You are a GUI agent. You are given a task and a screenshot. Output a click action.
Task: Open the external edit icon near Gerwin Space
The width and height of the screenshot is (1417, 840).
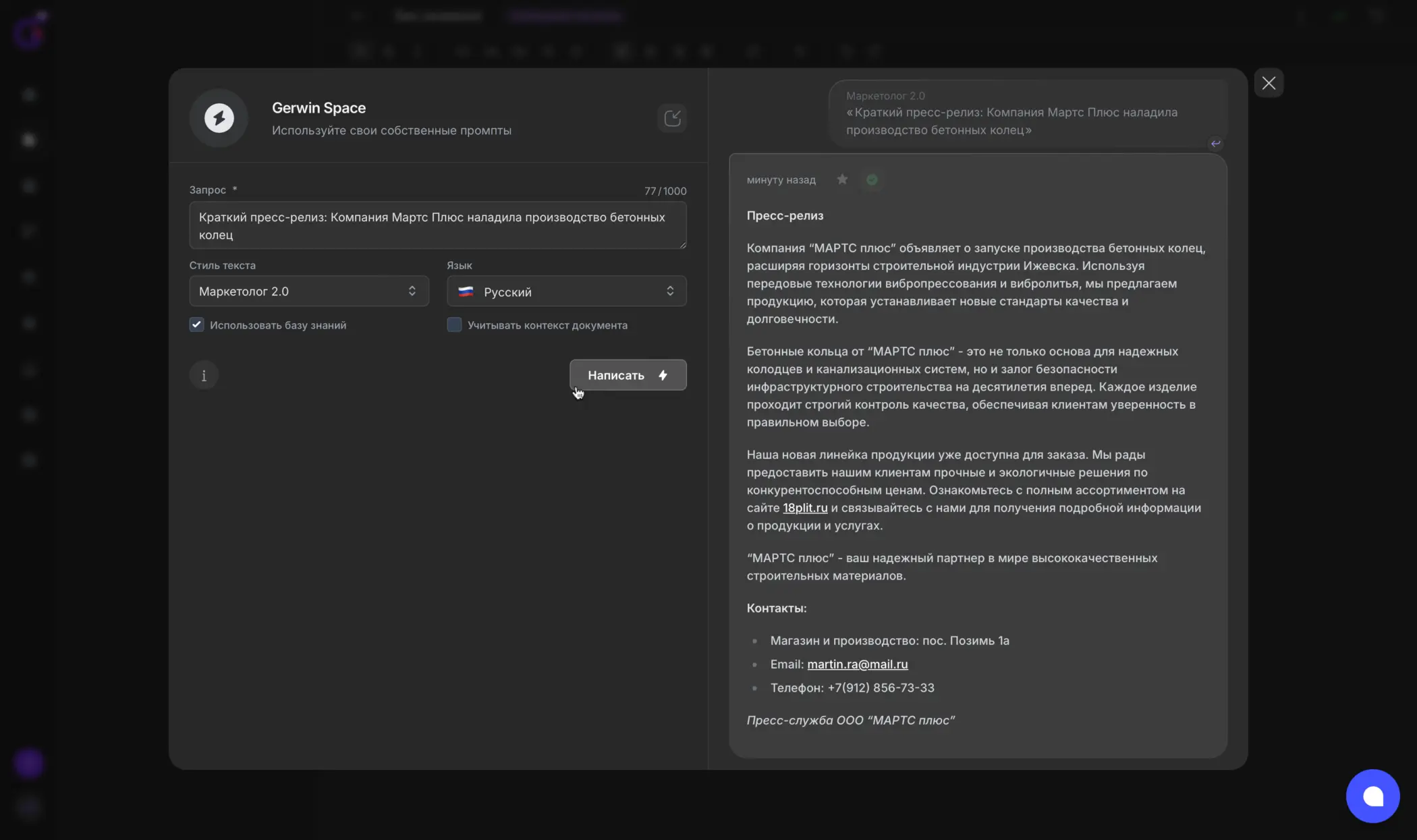[x=672, y=118]
